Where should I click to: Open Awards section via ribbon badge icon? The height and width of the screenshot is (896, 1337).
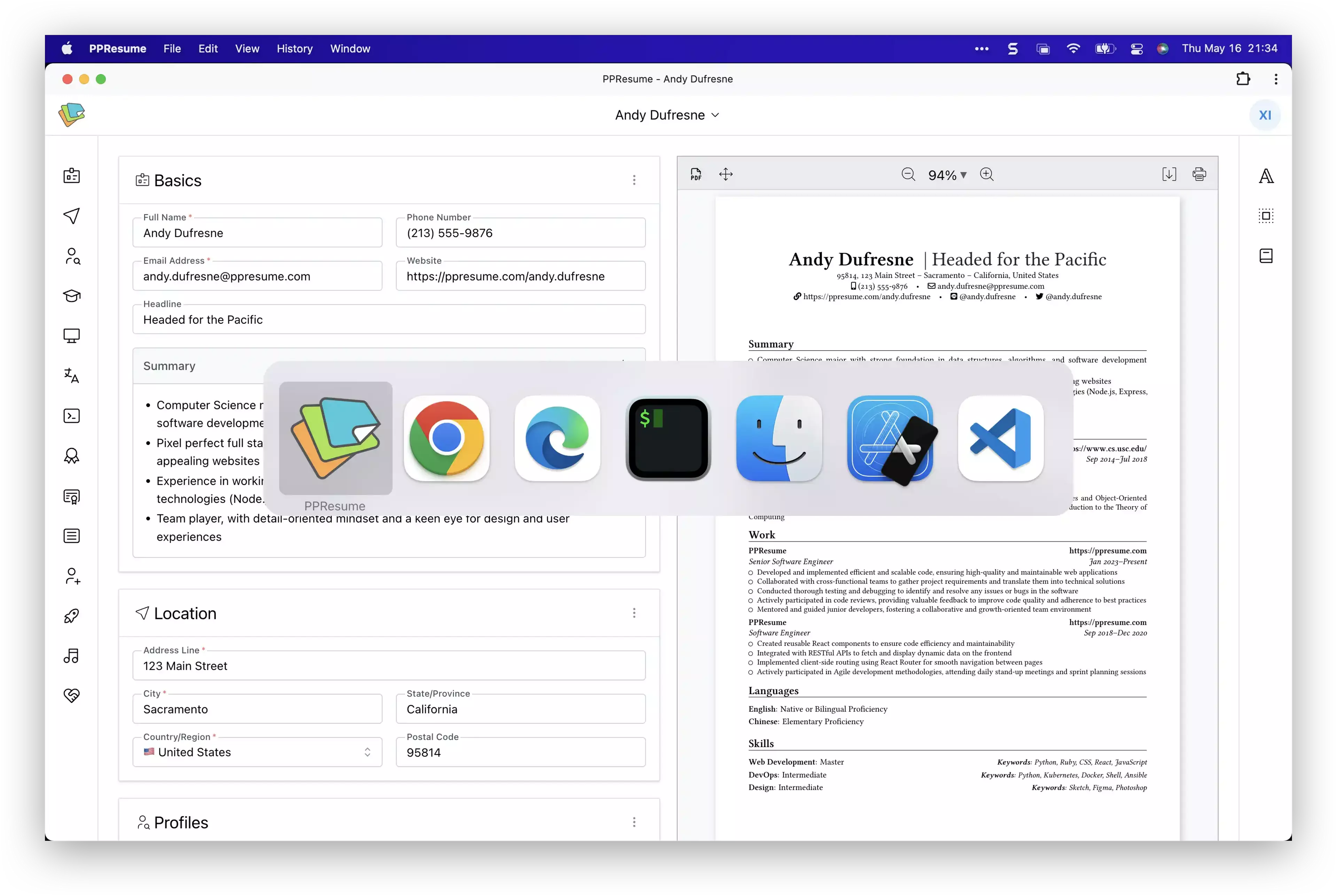(71, 455)
